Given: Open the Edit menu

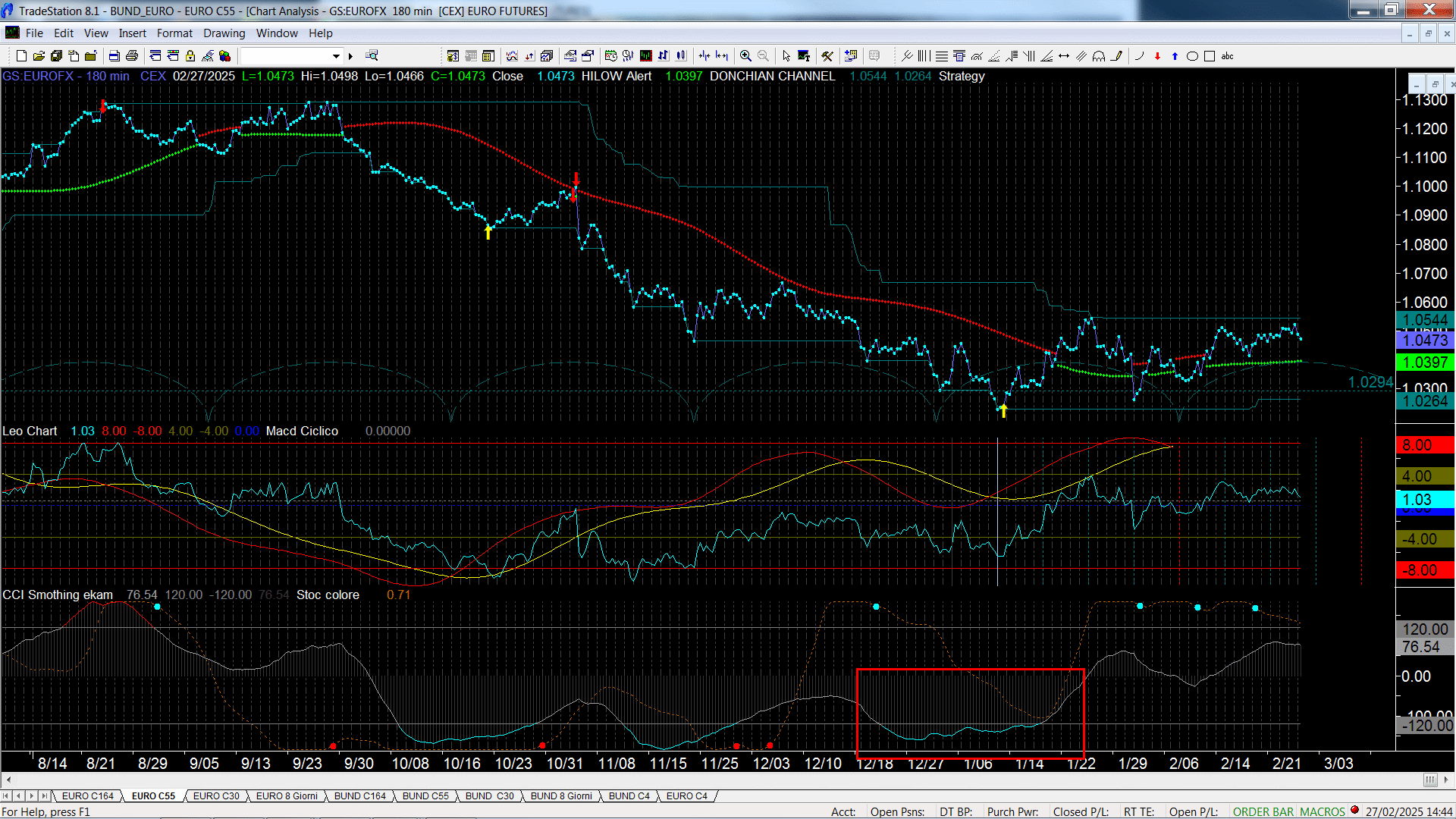Looking at the screenshot, I should [64, 33].
